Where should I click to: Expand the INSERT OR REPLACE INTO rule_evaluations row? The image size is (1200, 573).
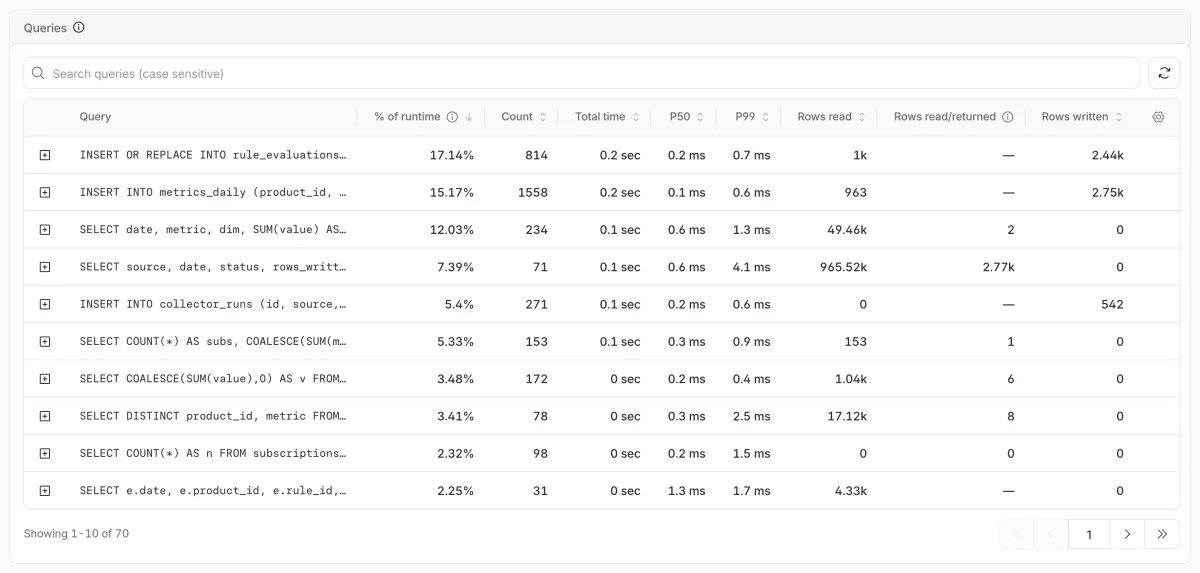pos(44,155)
